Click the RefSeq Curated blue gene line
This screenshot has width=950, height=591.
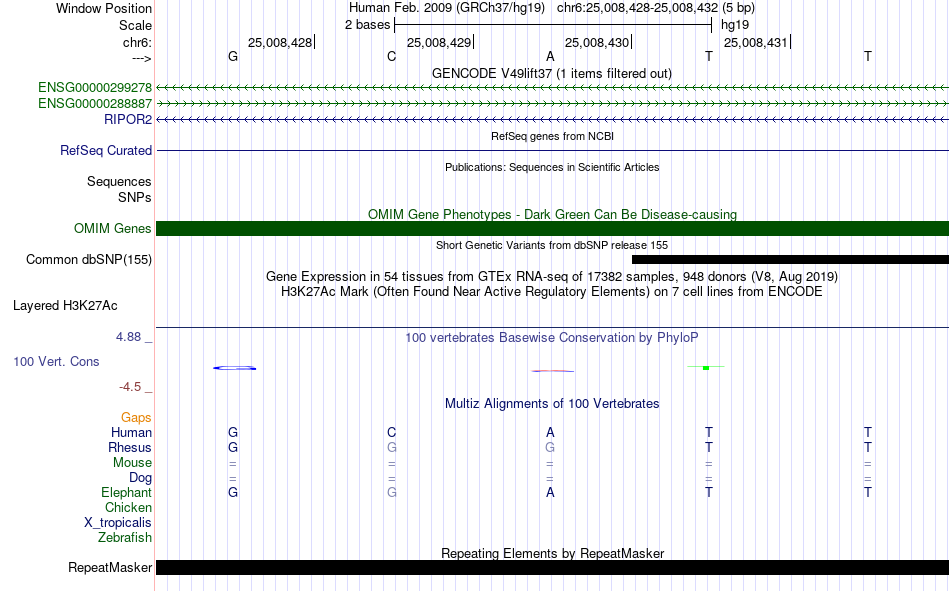[x=553, y=150]
